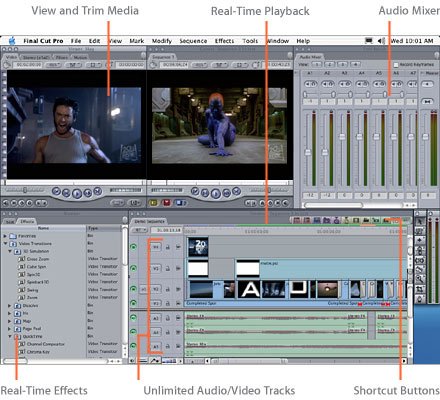Click the blue Replace edit button
Viewport: 440px width, 400px height.
coord(180,203)
